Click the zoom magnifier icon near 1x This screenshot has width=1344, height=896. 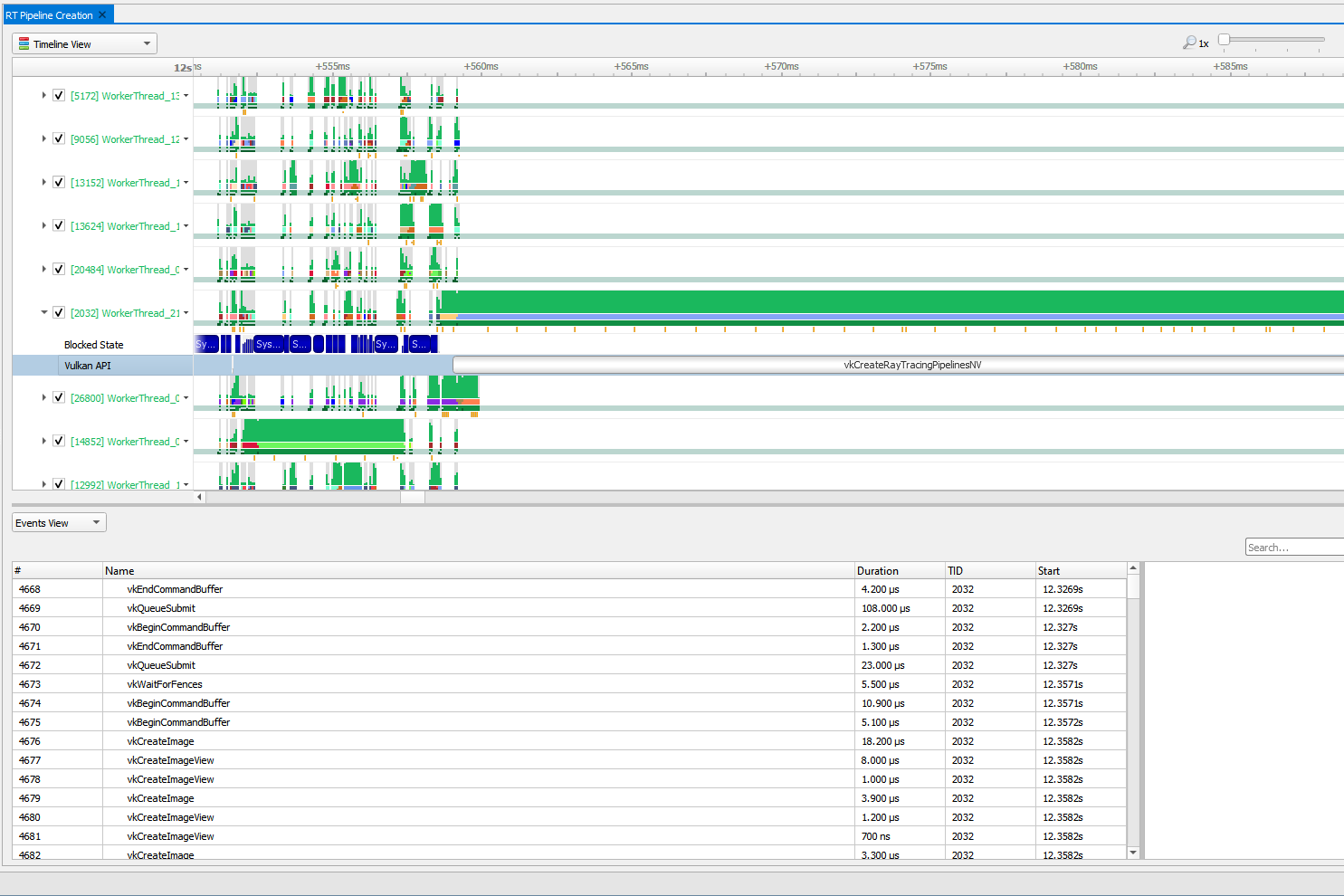pyautogui.click(x=1189, y=43)
